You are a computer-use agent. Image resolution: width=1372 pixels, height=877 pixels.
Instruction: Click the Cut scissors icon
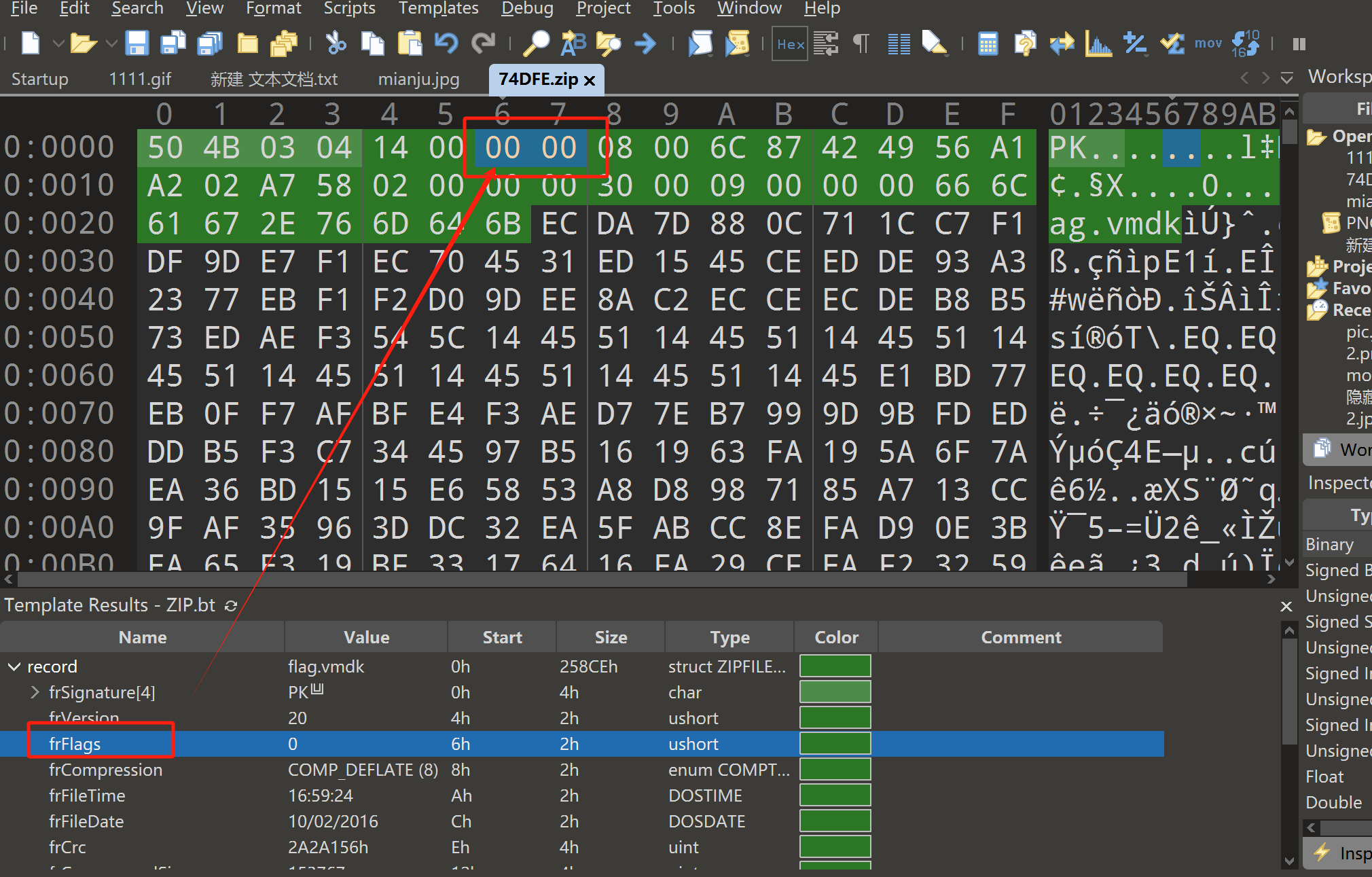click(336, 44)
